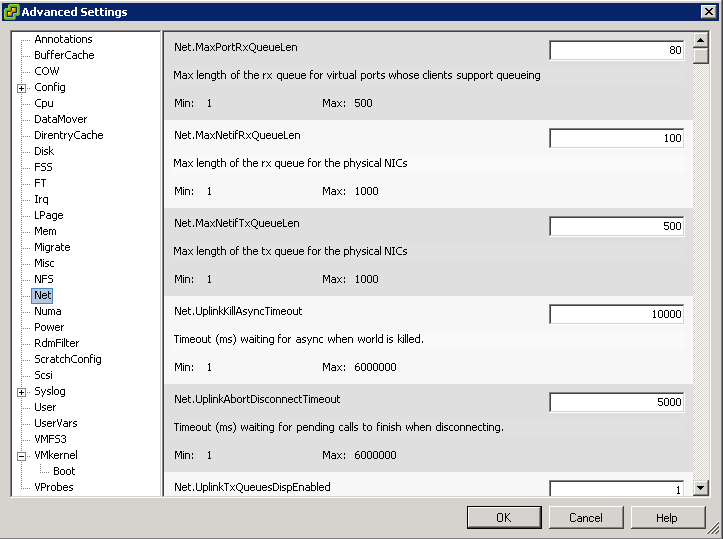Click the vSphere icon in title bar

pos(11,12)
